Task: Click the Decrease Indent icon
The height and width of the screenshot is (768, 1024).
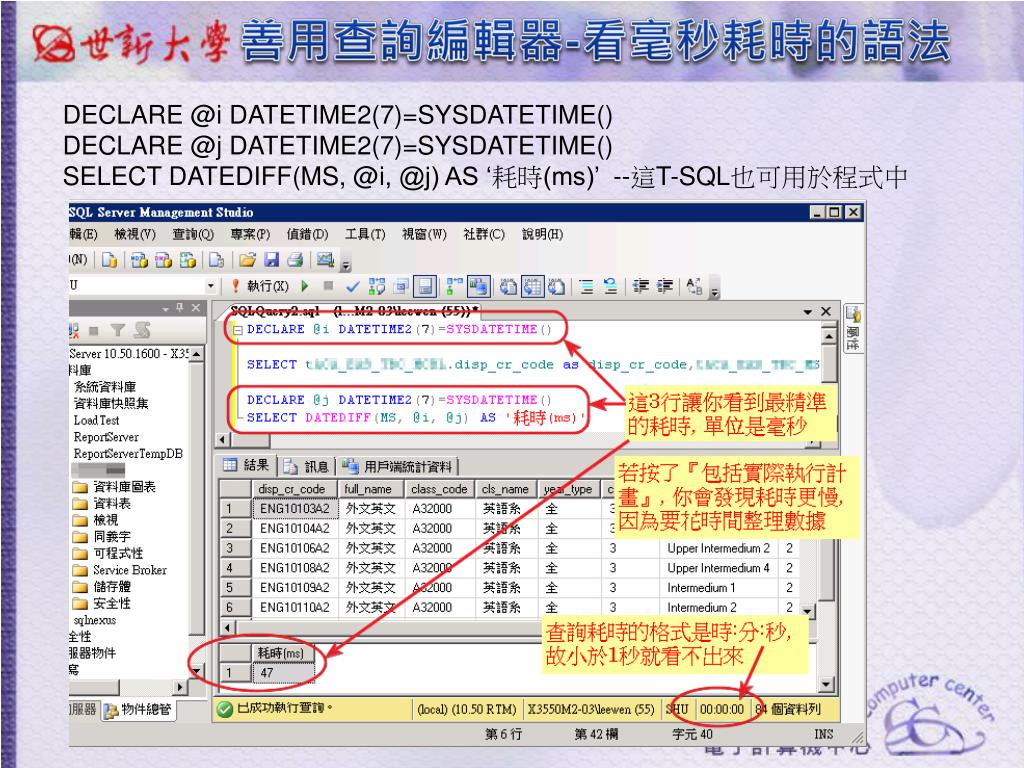Action: (641, 286)
